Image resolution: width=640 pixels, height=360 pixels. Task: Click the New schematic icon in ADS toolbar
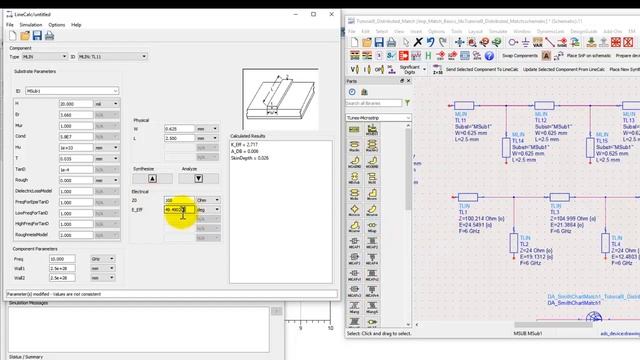point(354,42)
